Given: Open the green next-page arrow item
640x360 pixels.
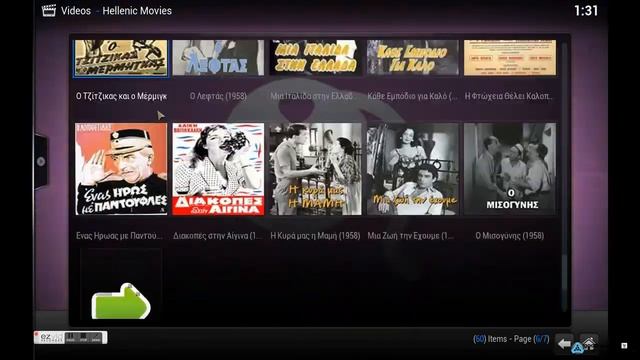Looking at the screenshot, I should pyautogui.click(x=121, y=302).
